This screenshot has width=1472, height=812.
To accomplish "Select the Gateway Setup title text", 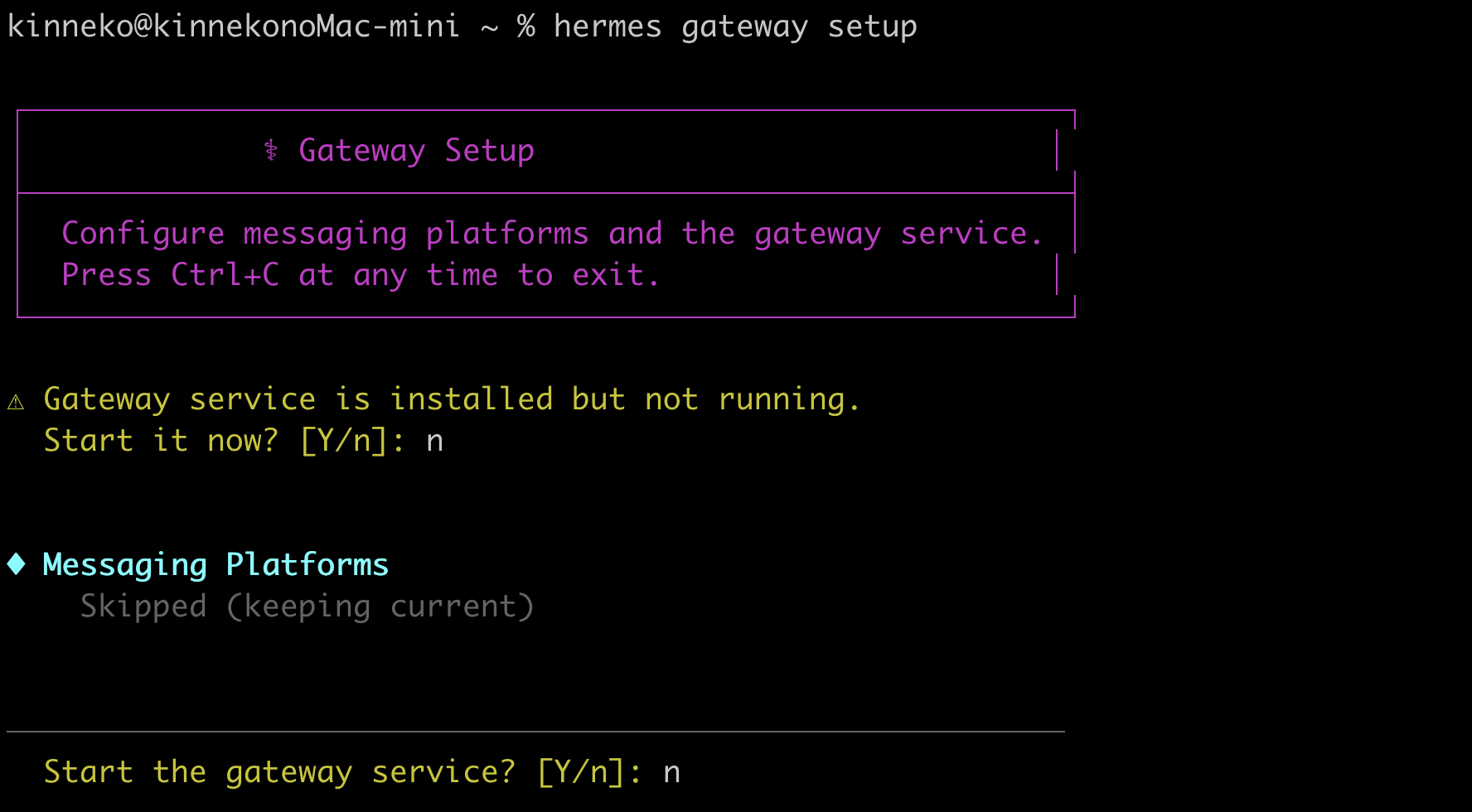I will (x=416, y=151).
